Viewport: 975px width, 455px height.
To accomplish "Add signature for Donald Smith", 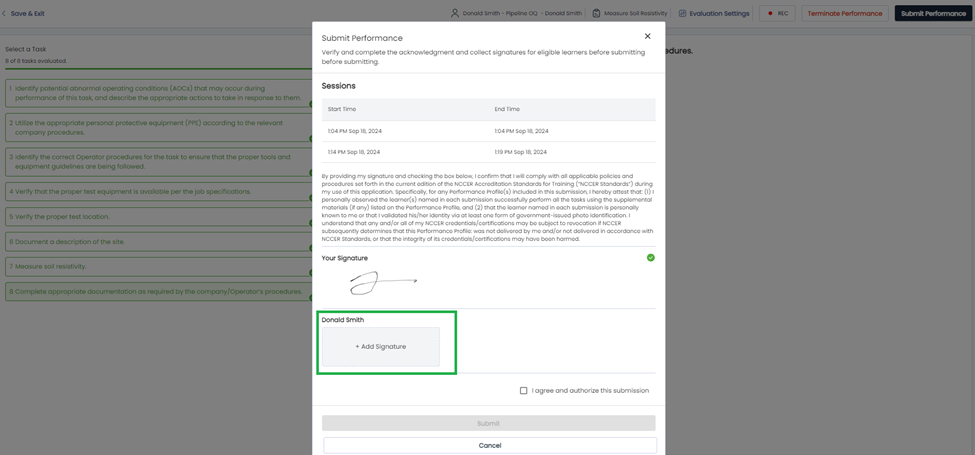I will [380, 347].
